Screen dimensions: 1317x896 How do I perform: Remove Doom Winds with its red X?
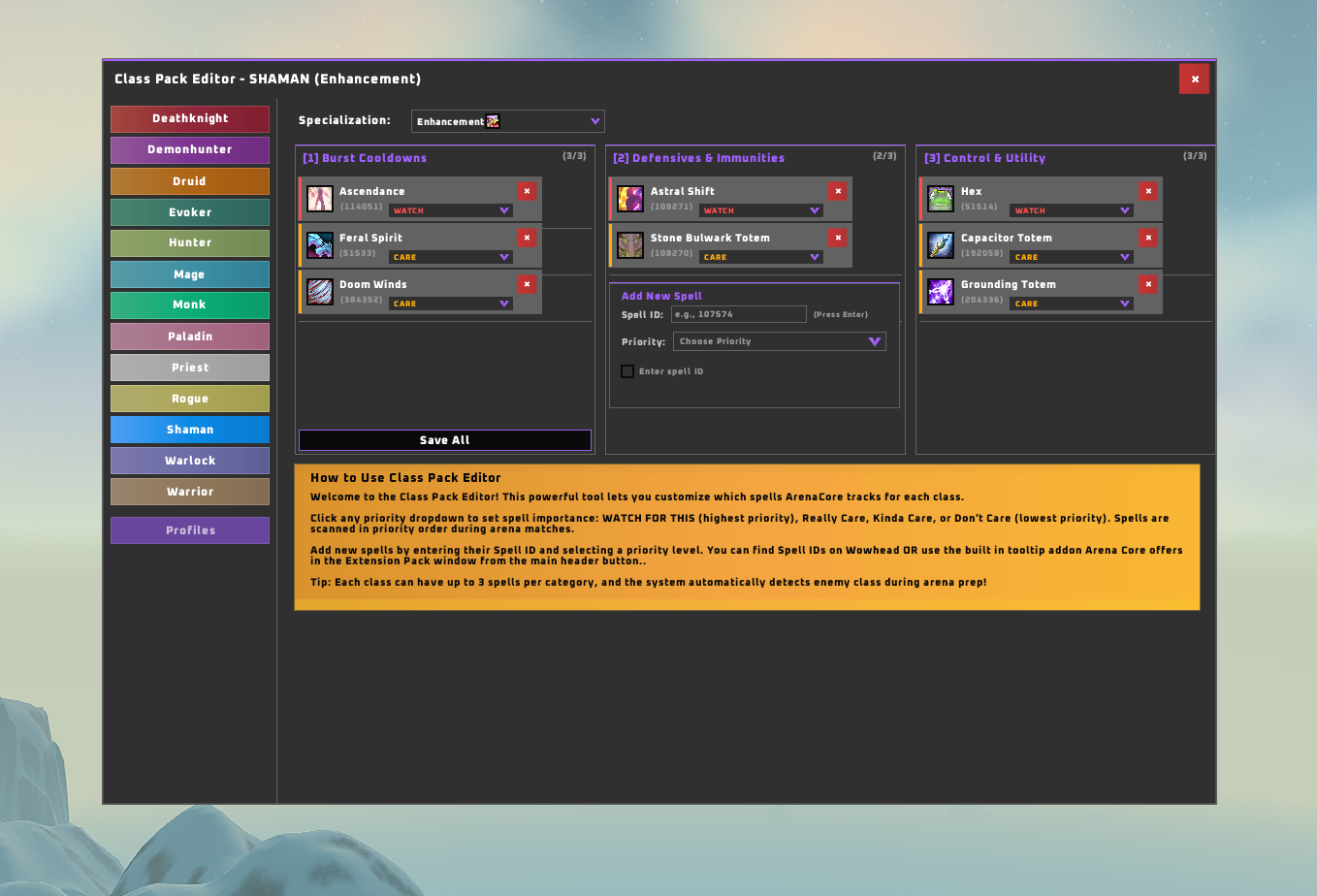527,284
